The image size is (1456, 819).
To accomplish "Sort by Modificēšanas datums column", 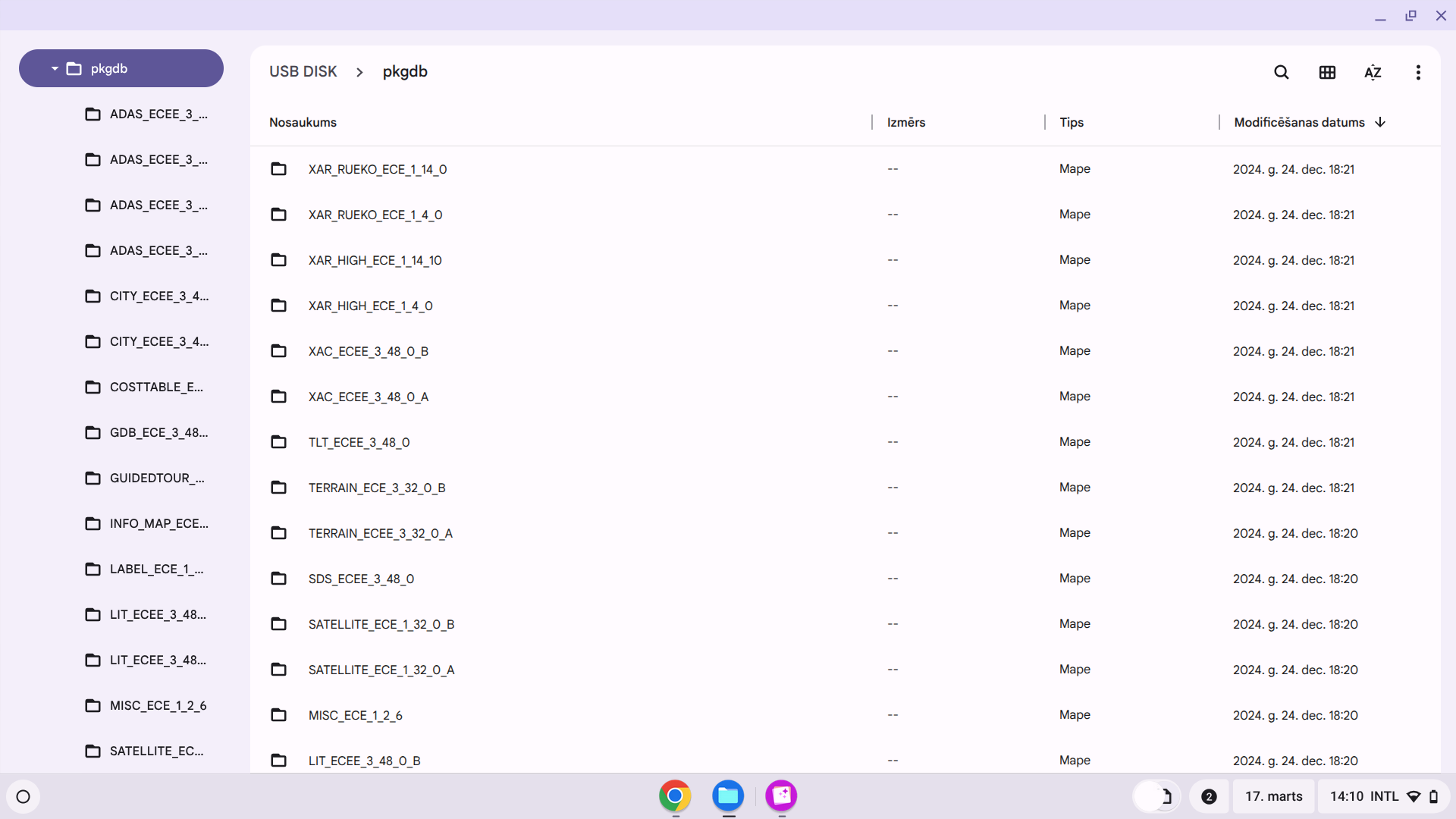I will 1299,122.
